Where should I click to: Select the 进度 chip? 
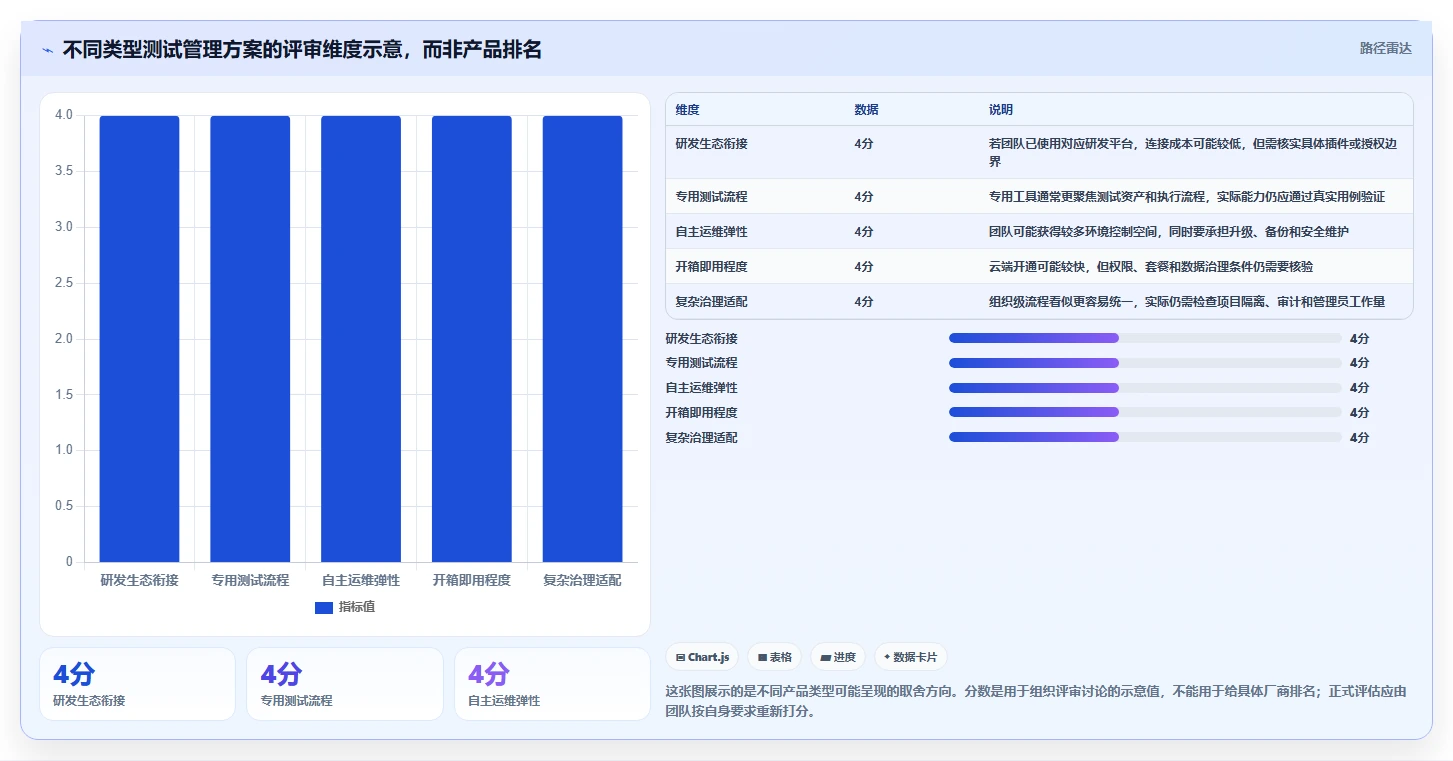point(838,657)
